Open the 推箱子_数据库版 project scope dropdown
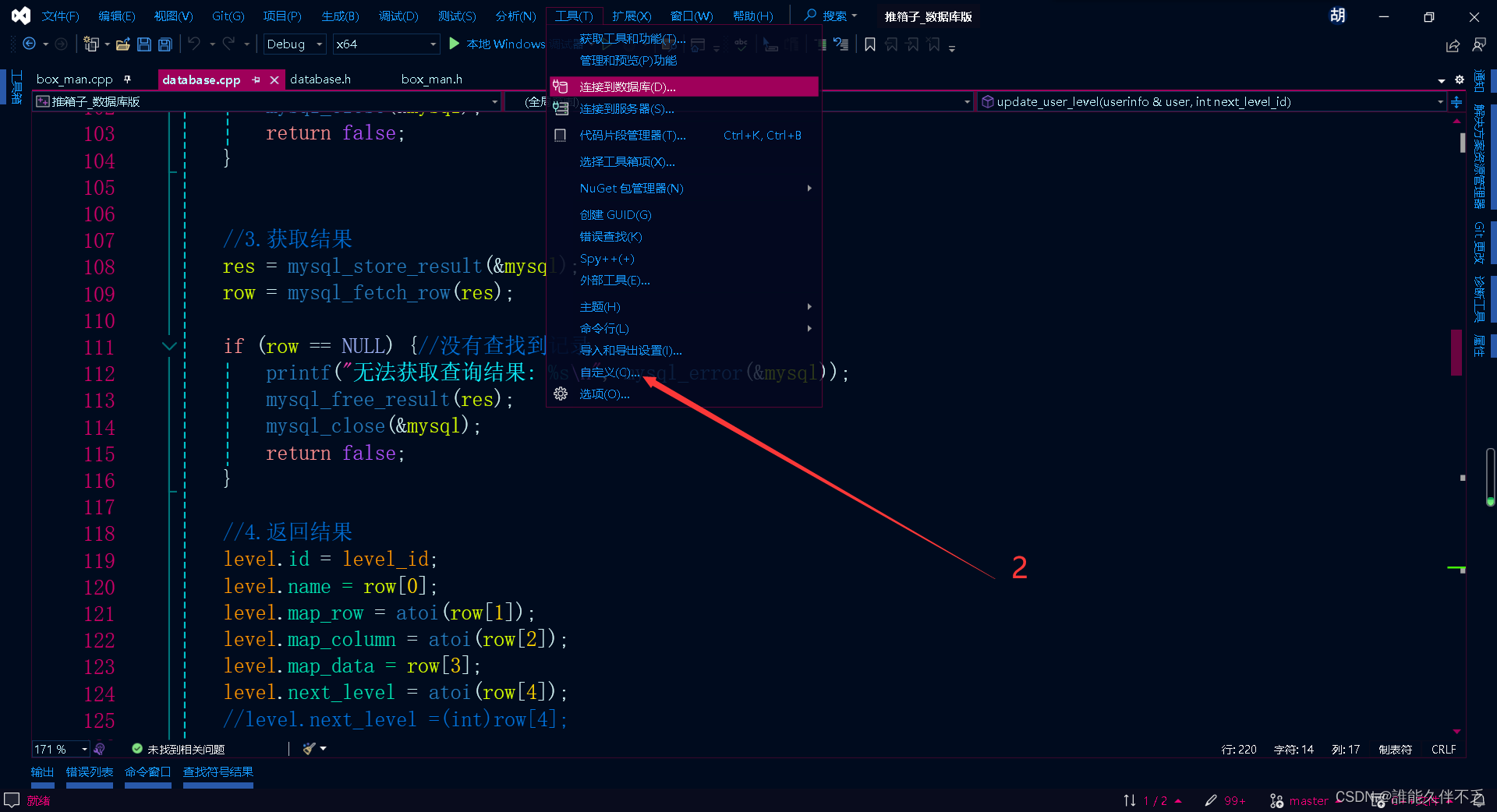The width and height of the screenshot is (1497, 812). point(267,101)
